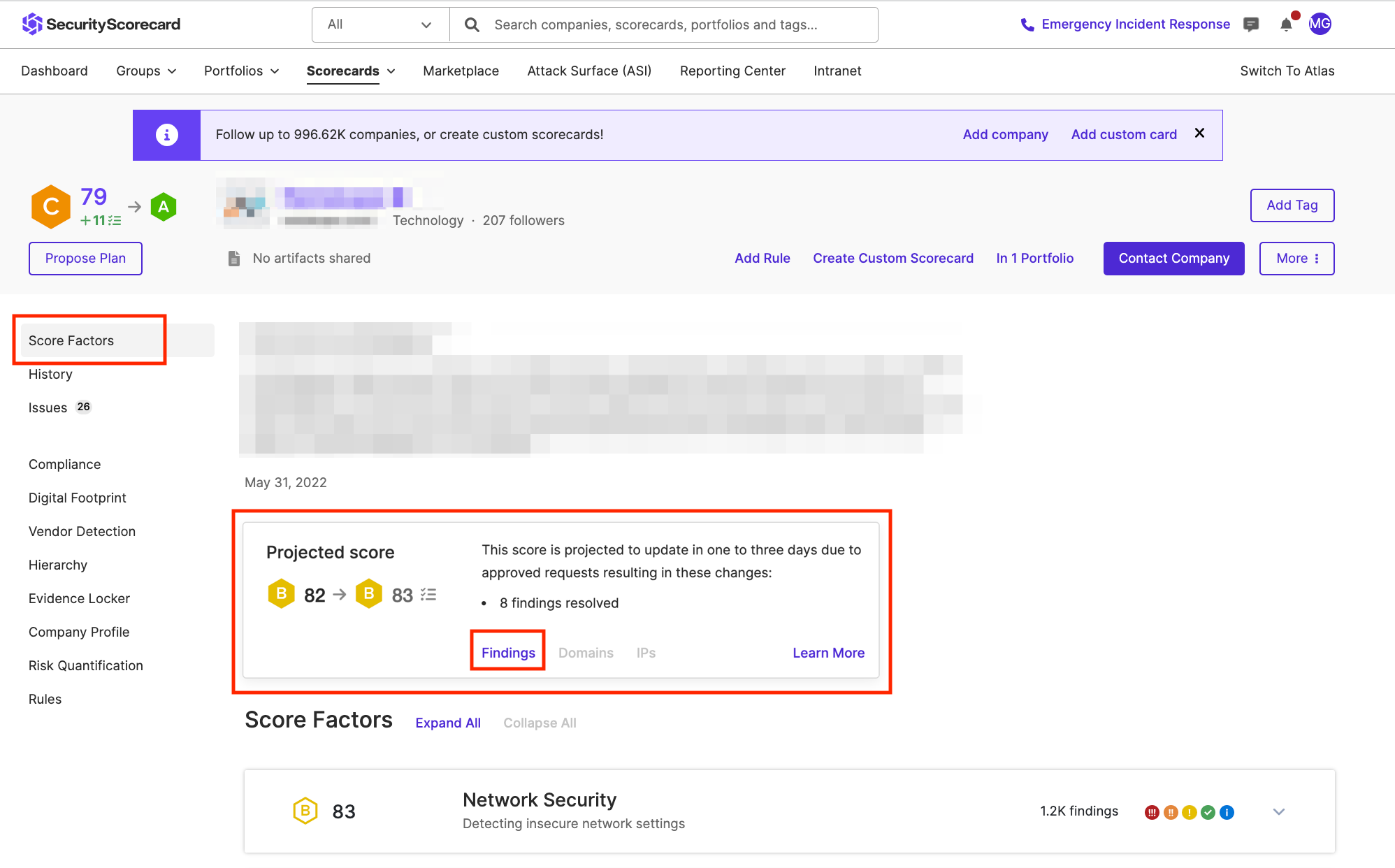Screen dimensions: 1395x868
Task: Open the notifications bell
Action: [1286, 24]
